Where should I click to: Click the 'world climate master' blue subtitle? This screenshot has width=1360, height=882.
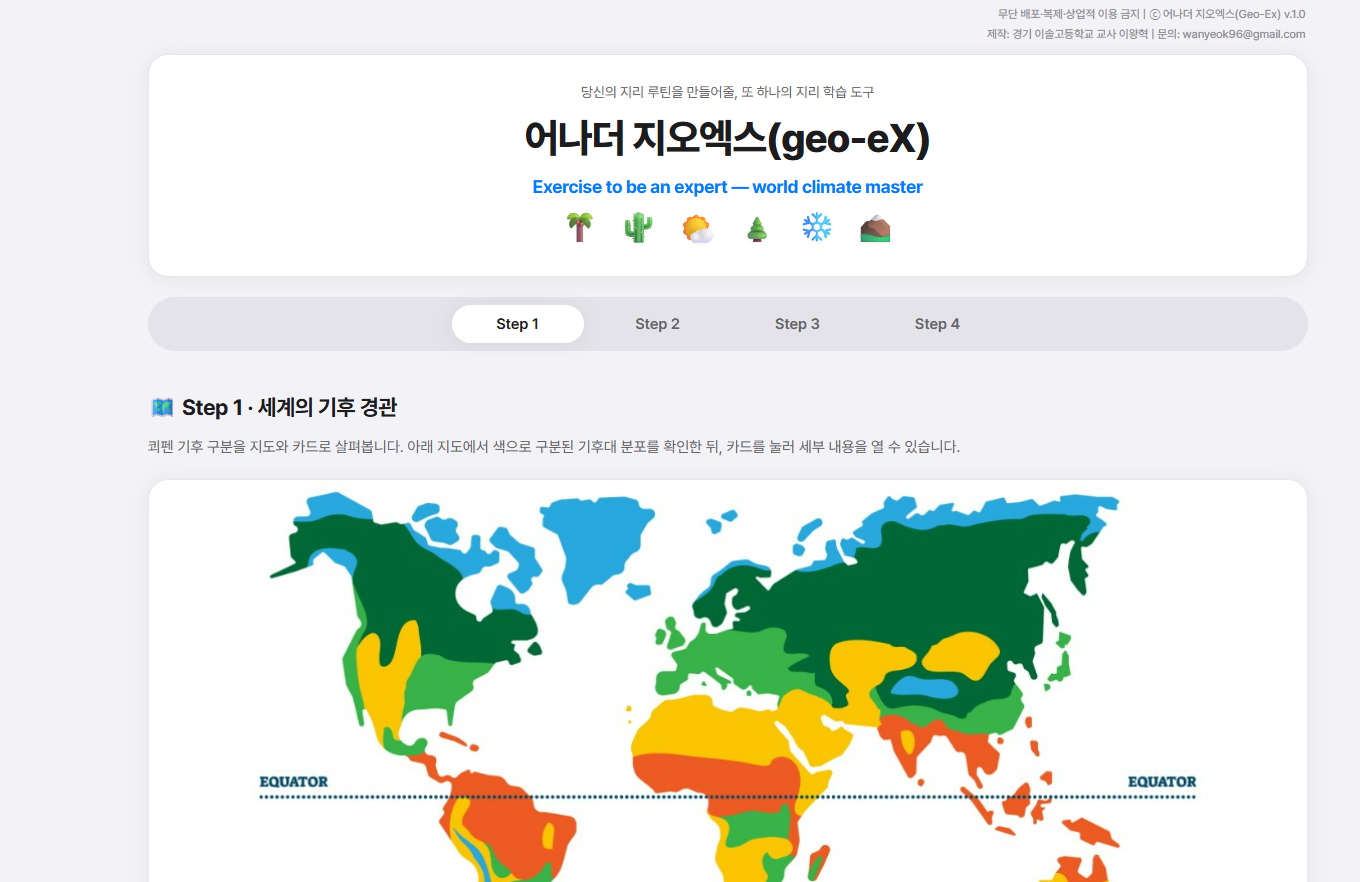click(838, 187)
